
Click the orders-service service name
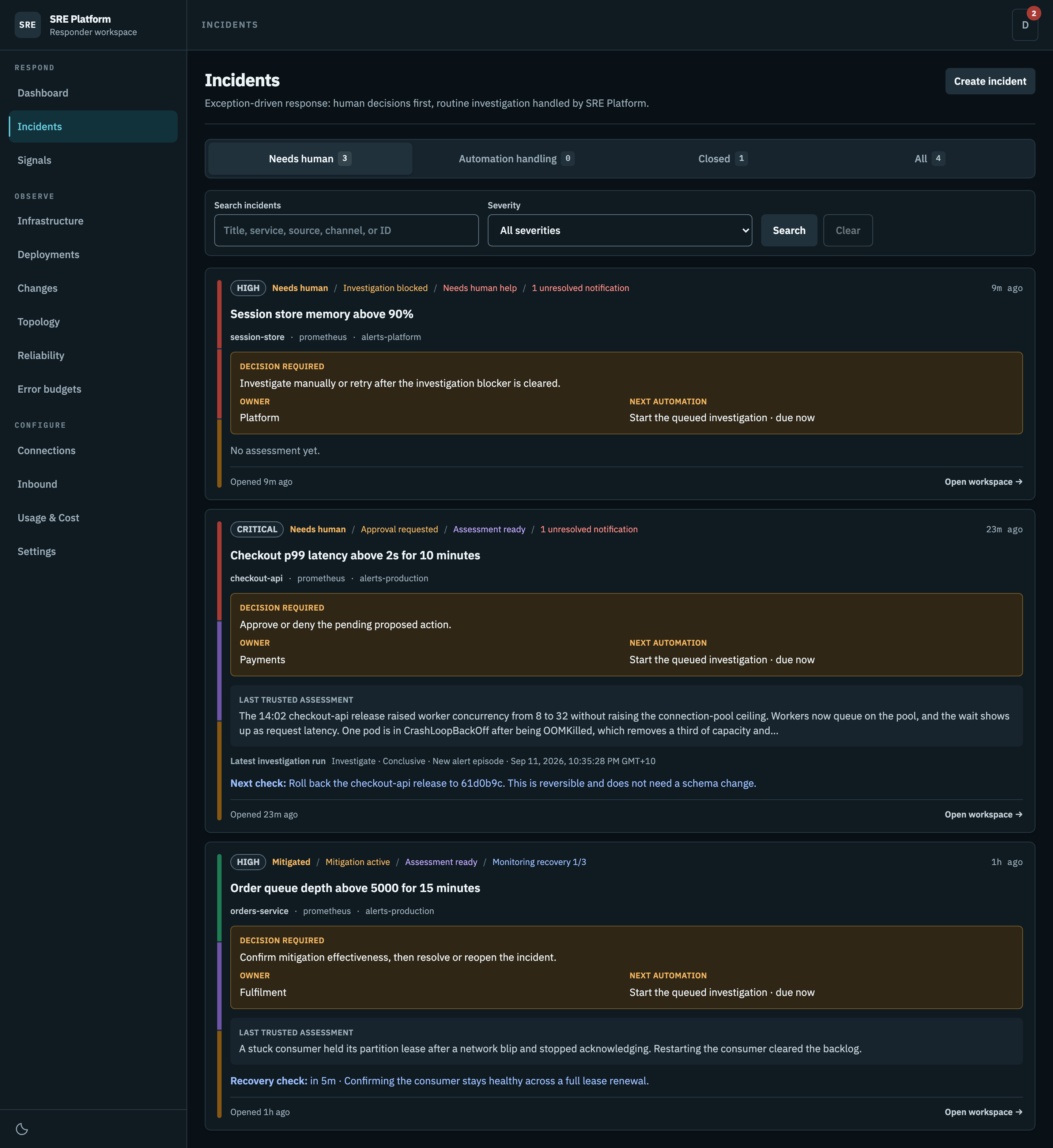click(x=259, y=911)
